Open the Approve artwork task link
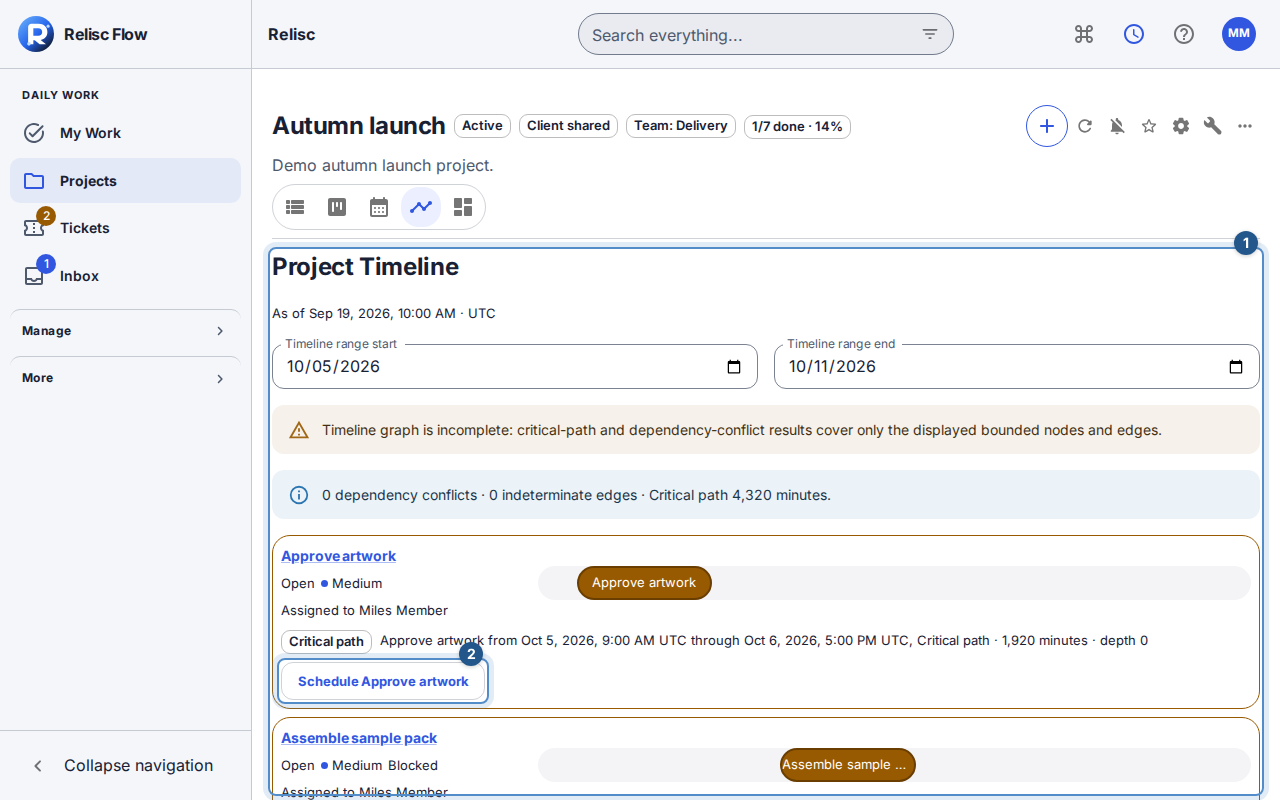The height and width of the screenshot is (800, 1280). click(338, 556)
